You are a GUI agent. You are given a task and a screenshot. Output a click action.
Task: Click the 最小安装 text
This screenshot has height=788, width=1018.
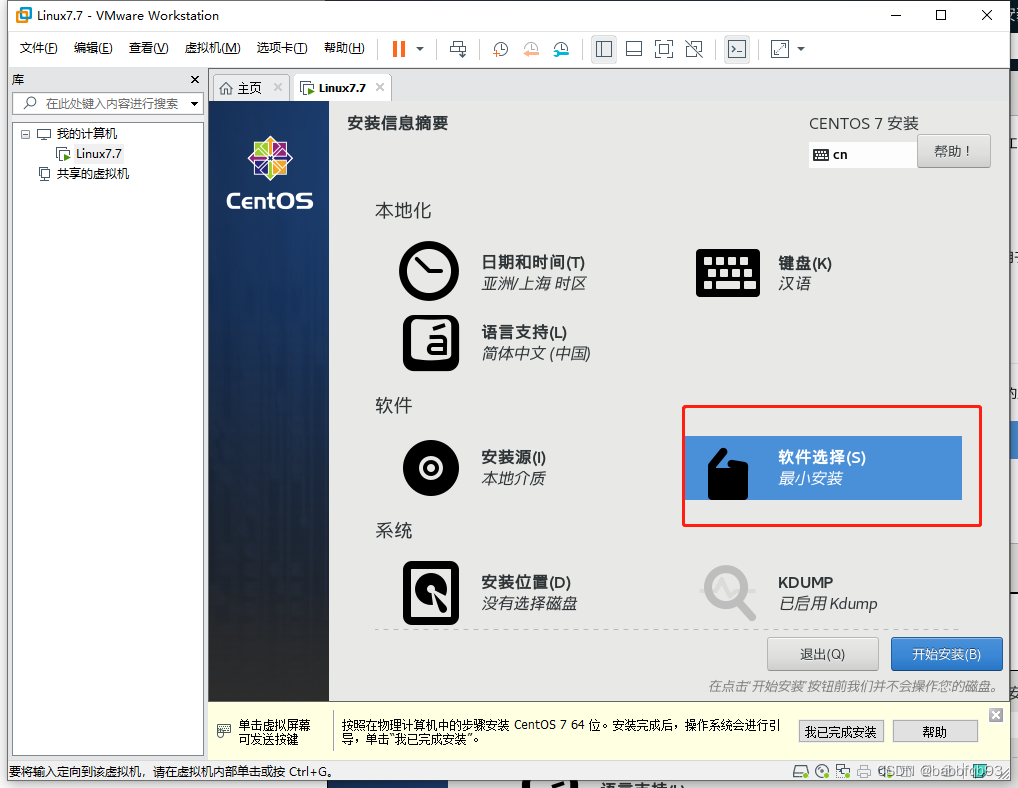tap(810, 479)
